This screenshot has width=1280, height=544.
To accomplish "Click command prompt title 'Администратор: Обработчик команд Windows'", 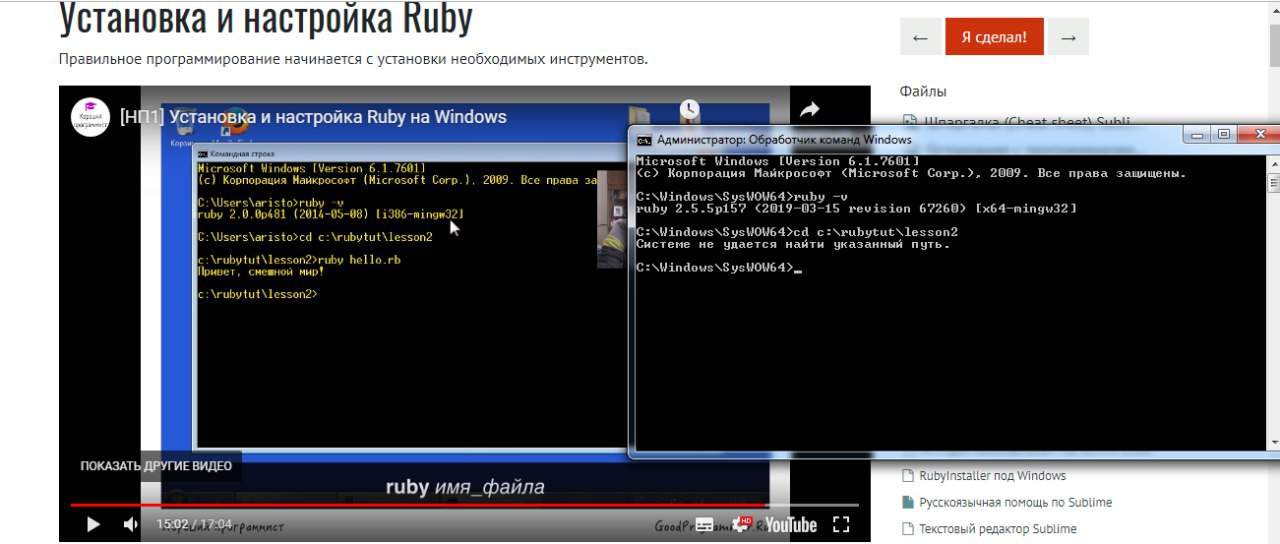I will tap(784, 140).
